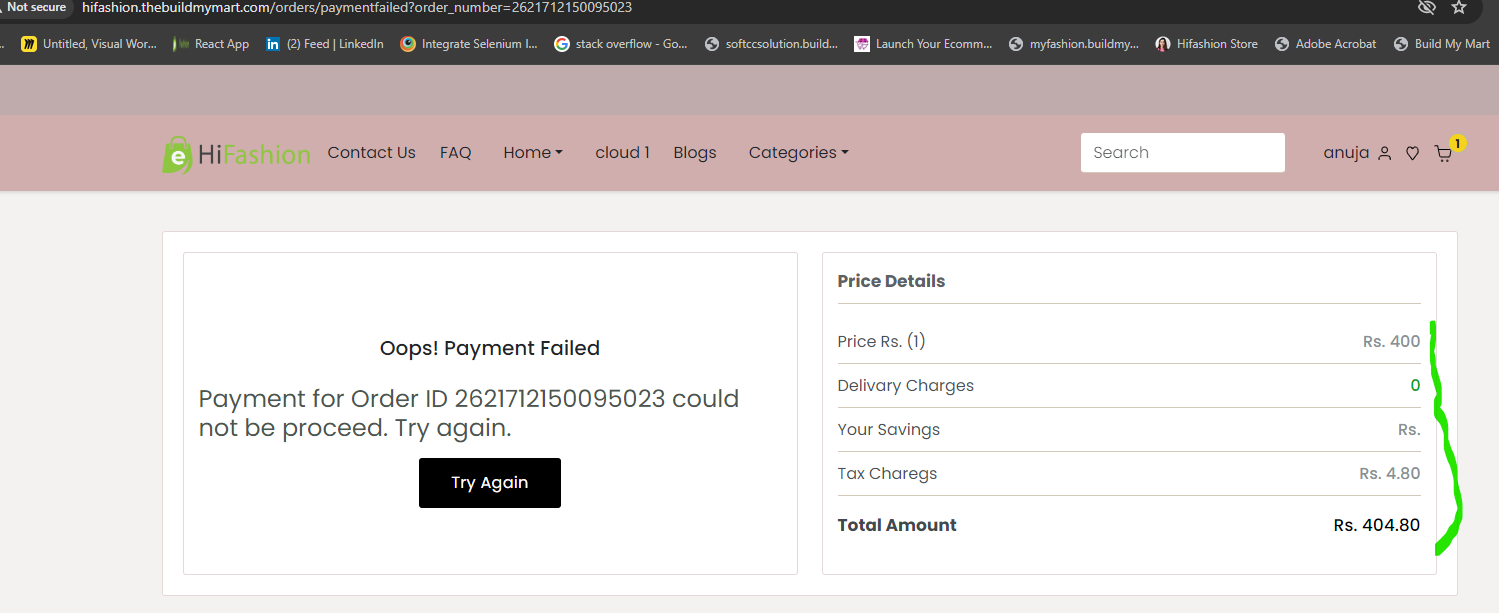Click the Price Rs. (1) label
This screenshot has height=613, width=1499.
point(881,342)
